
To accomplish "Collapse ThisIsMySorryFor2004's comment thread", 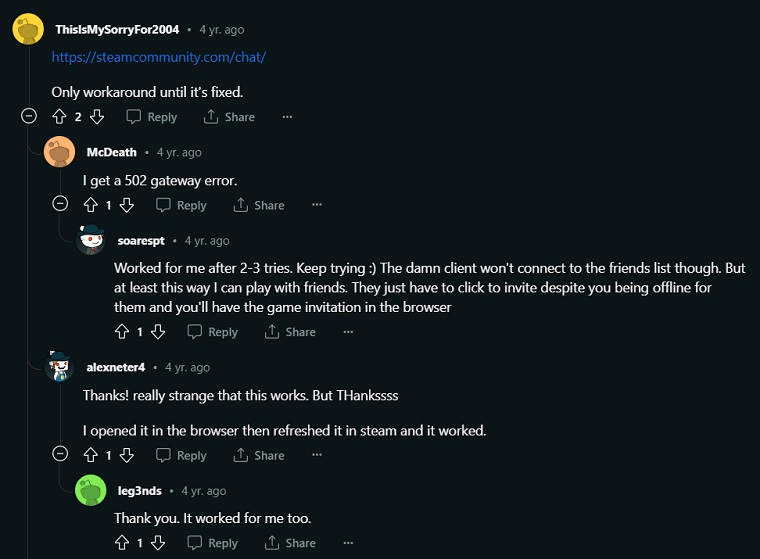I will click(29, 116).
